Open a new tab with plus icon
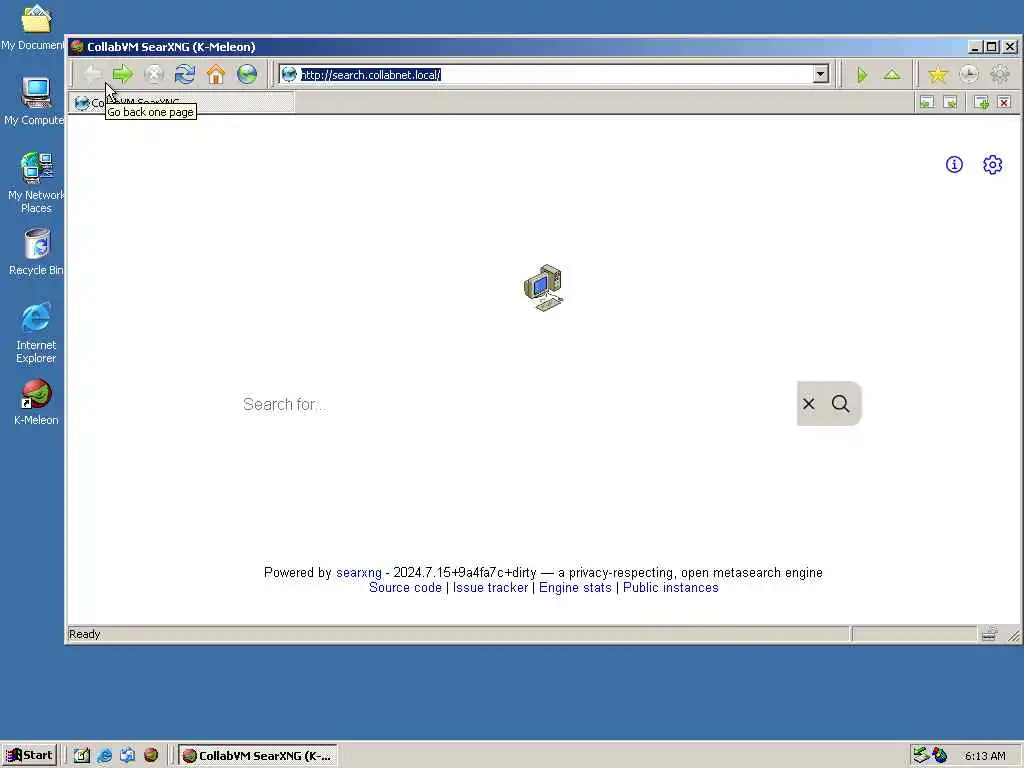This screenshot has height=768, width=1024. (981, 103)
